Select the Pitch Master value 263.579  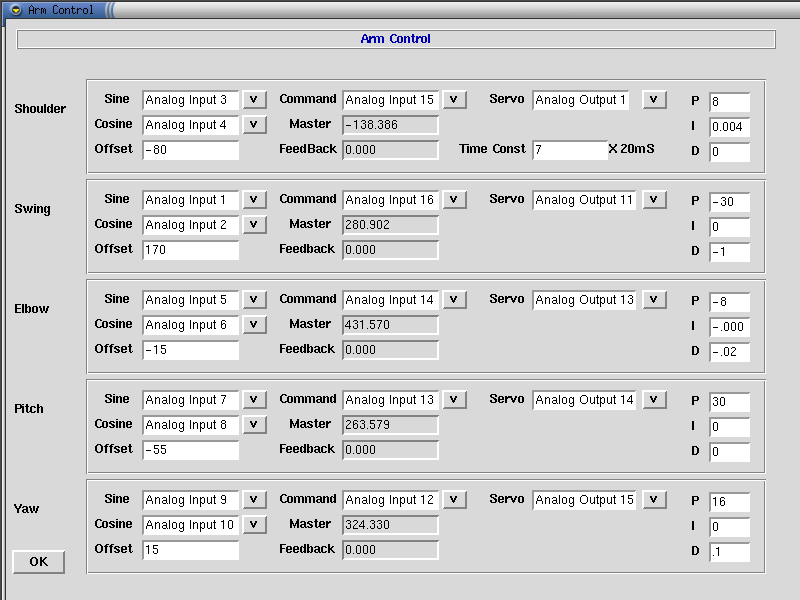click(x=390, y=425)
